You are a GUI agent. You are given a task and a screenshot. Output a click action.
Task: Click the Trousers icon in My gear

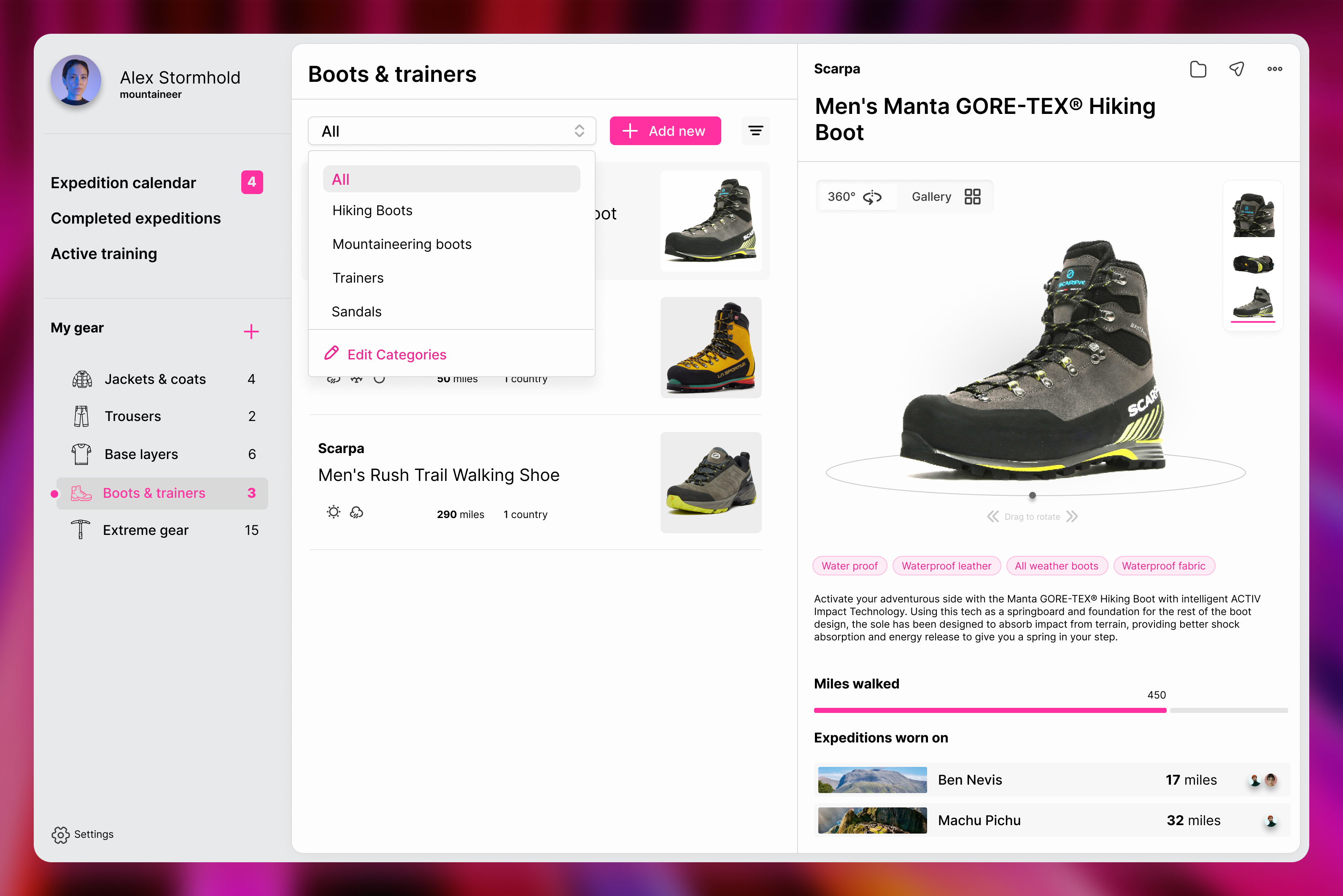pyautogui.click(x=81, y=416)
